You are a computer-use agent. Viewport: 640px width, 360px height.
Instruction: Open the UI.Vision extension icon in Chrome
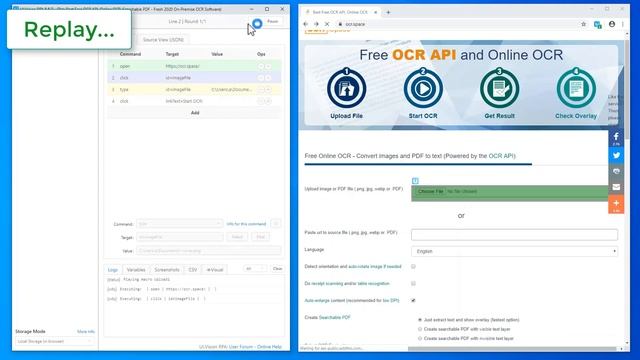pos(598,24)
